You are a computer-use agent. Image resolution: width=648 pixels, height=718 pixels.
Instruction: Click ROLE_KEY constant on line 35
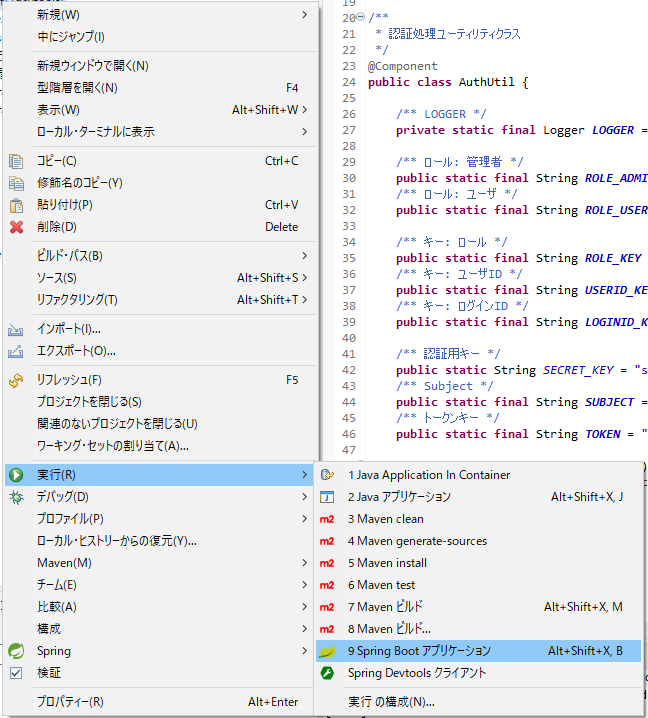pos(613,258)
